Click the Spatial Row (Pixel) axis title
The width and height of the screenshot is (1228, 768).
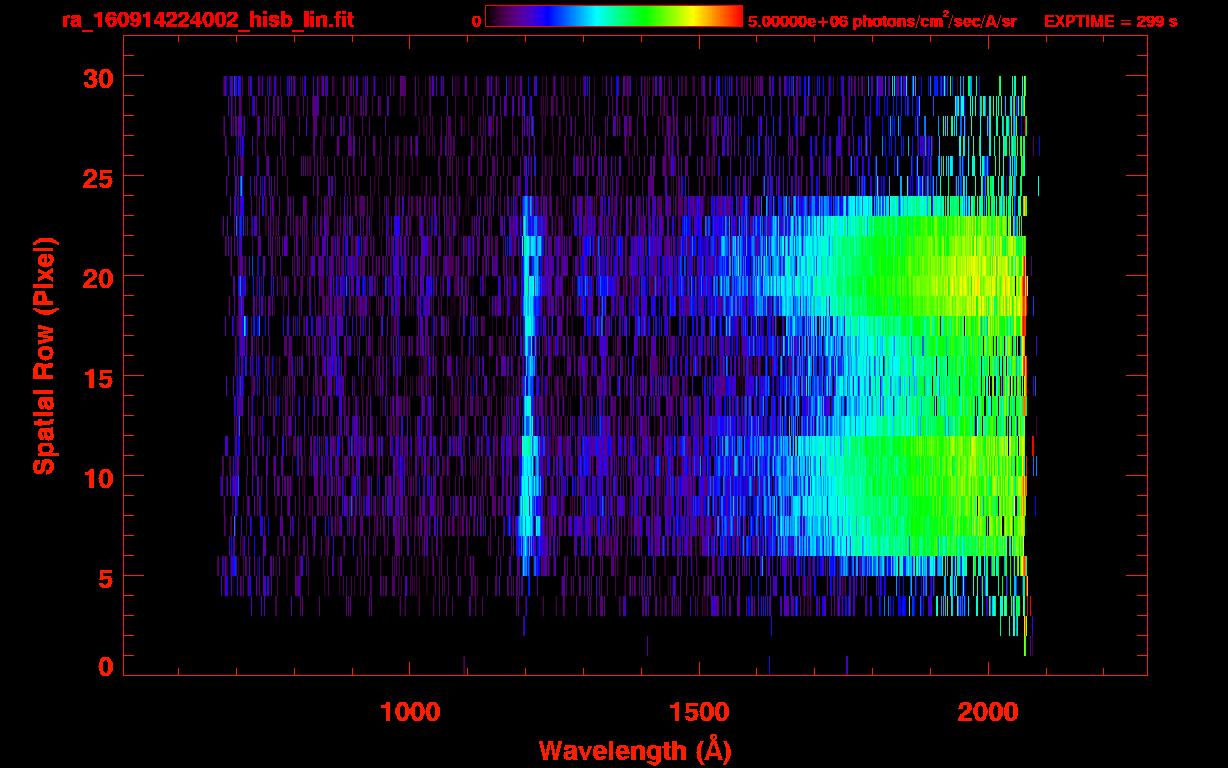pos(43,356)
